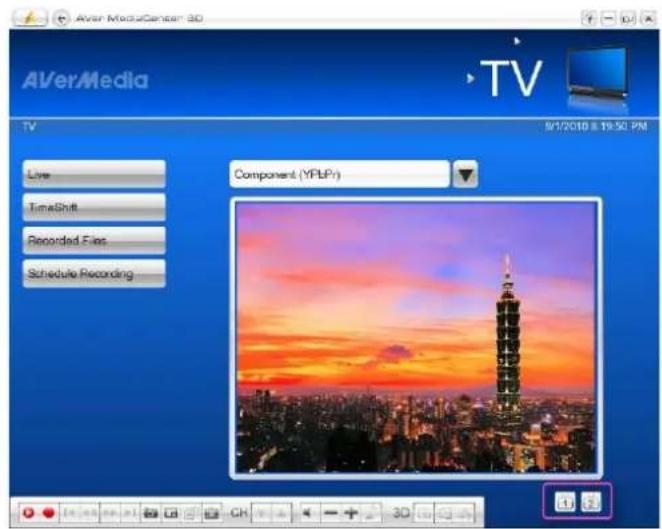The width and height of the screenshot is (662, 529).
Task: Click the numbered 1 button below preview
Action: point(565,502)
